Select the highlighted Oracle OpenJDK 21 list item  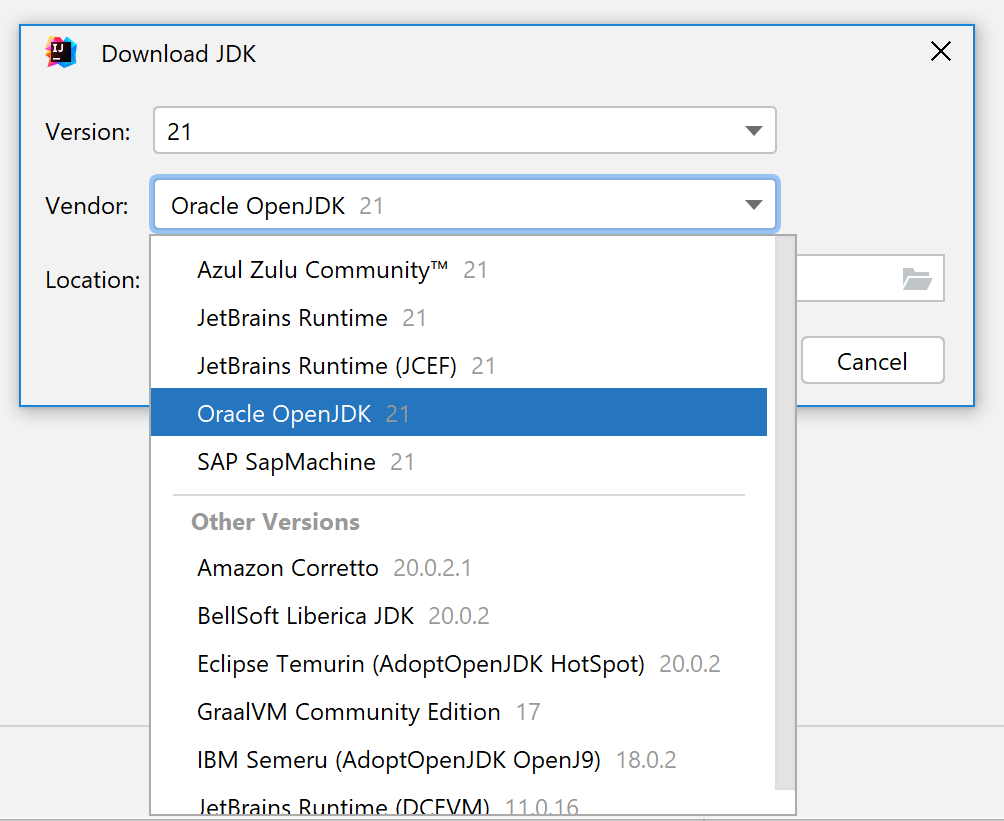458,412
